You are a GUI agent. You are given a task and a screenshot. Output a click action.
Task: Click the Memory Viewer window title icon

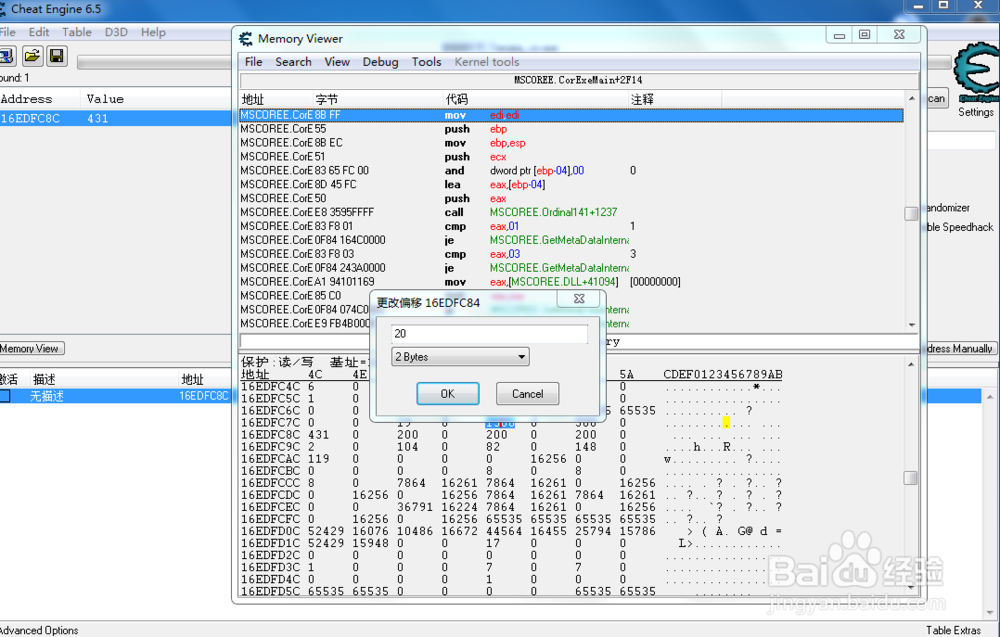pyautogui.click(x=246, y=39)
